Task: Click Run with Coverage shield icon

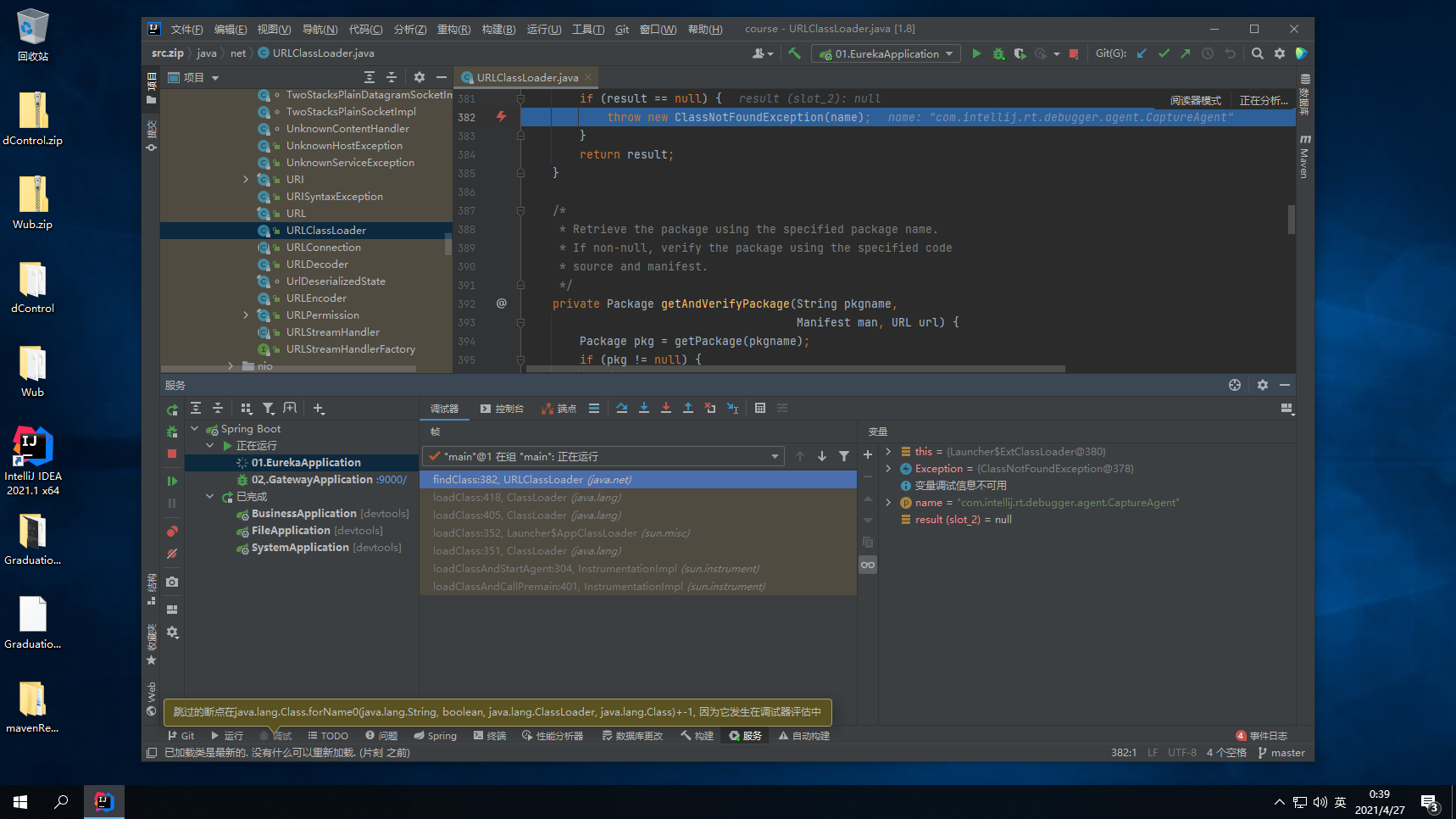Action: (x=1020, y=53)
